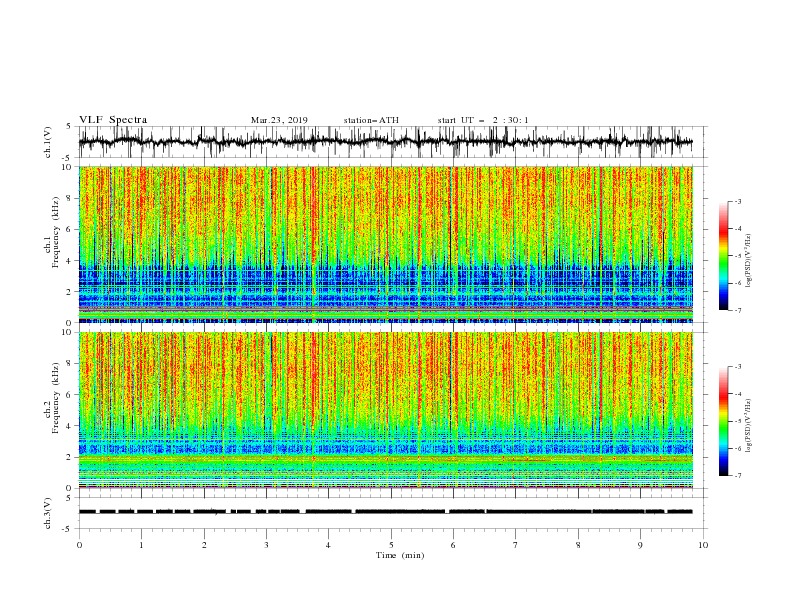Click the time-axis tick label '1'

[x=141, y=545]
